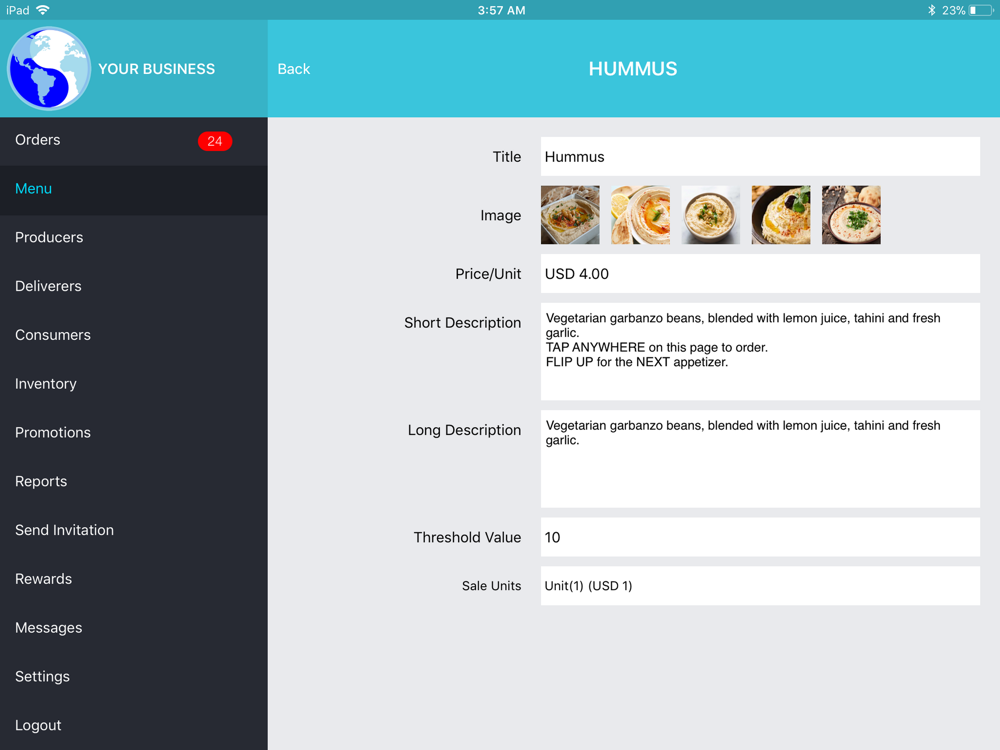The height and width of the screenshot is (750, 1000).
Task: Open the Orders section
Action: 134,141
